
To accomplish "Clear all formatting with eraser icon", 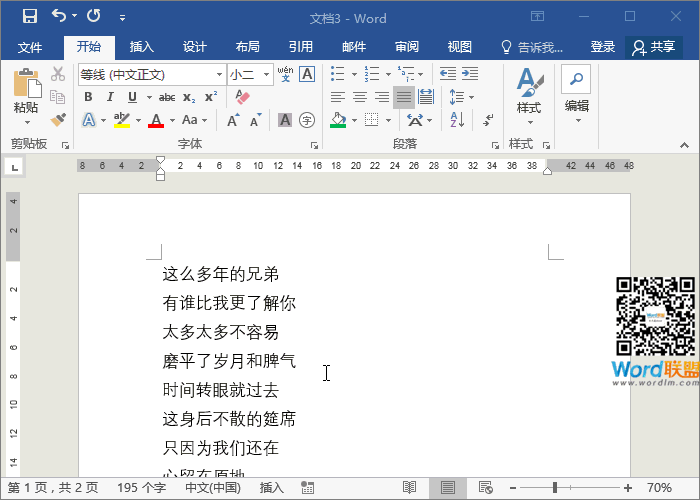I will (x=242, y=97).
